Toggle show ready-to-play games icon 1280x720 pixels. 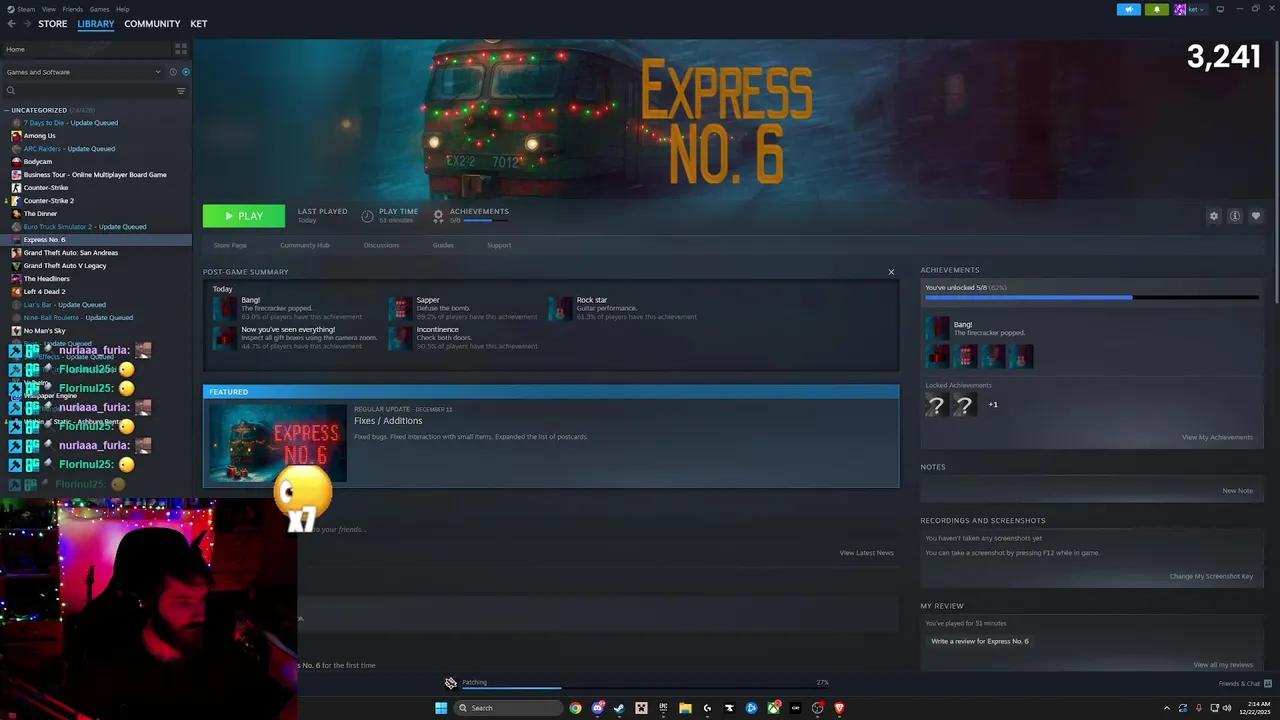(185, 72)
